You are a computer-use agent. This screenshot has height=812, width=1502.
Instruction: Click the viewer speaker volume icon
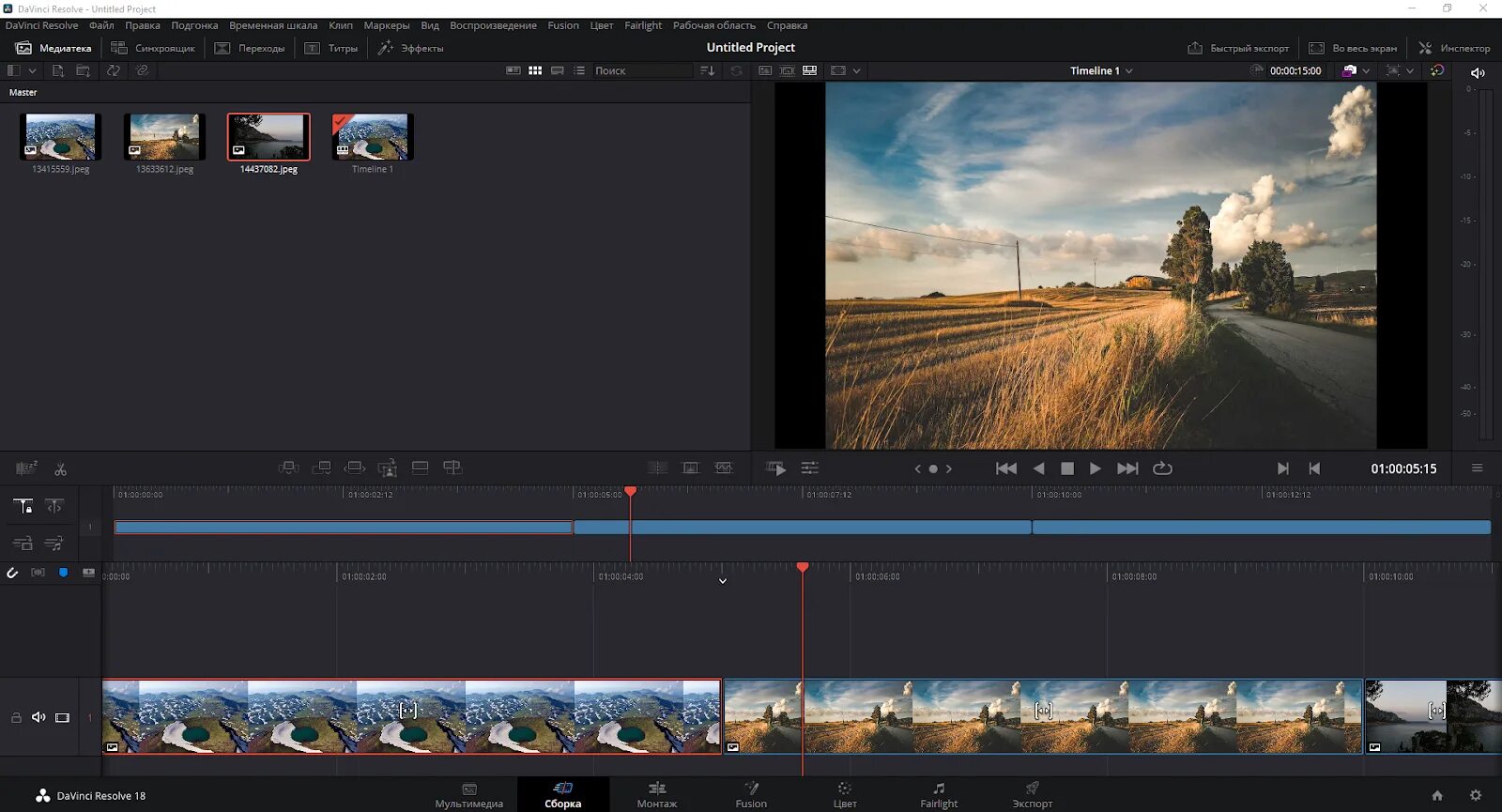click(x=1478, y=72)
